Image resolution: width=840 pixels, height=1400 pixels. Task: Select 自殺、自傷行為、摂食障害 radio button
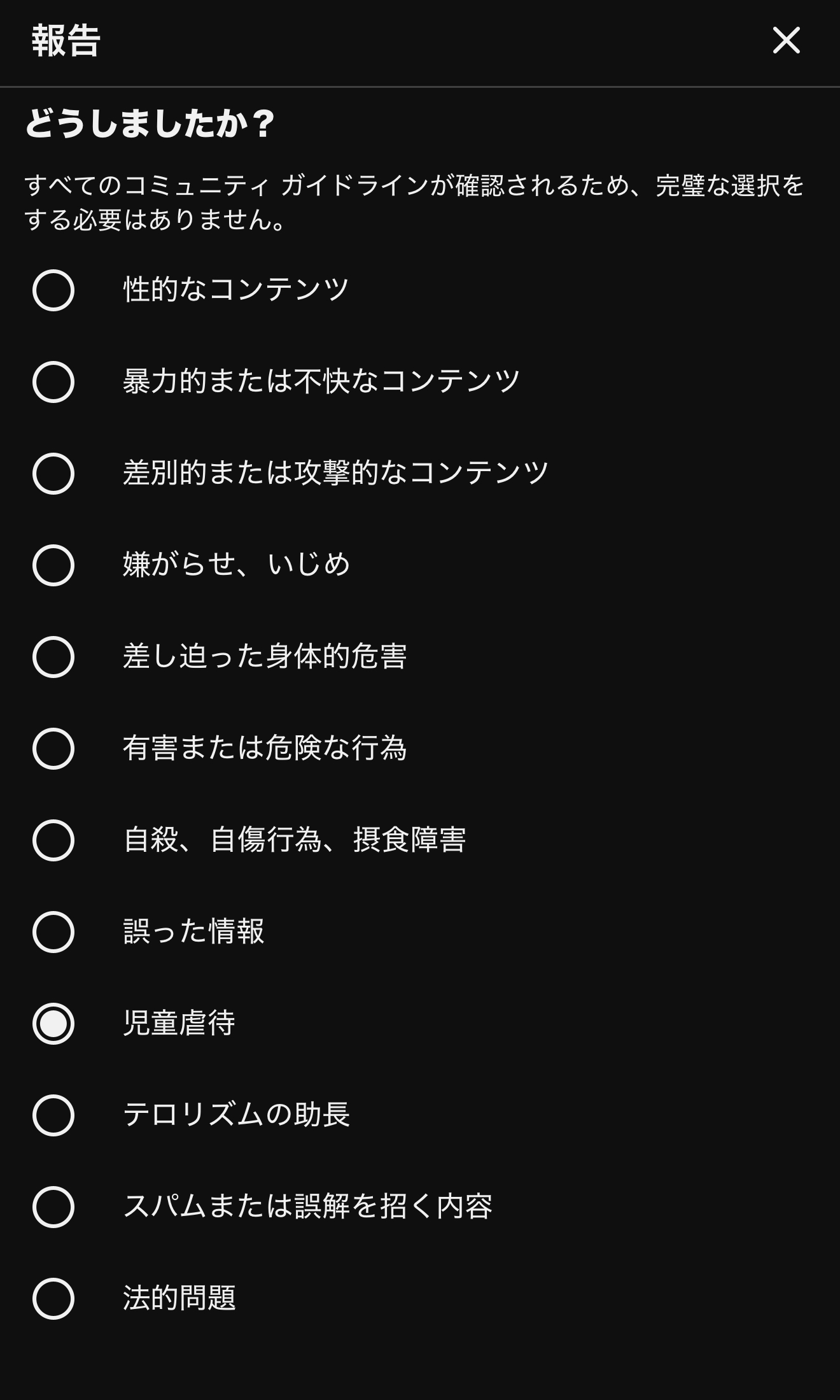pyautogui.click(x=53, y=840)
